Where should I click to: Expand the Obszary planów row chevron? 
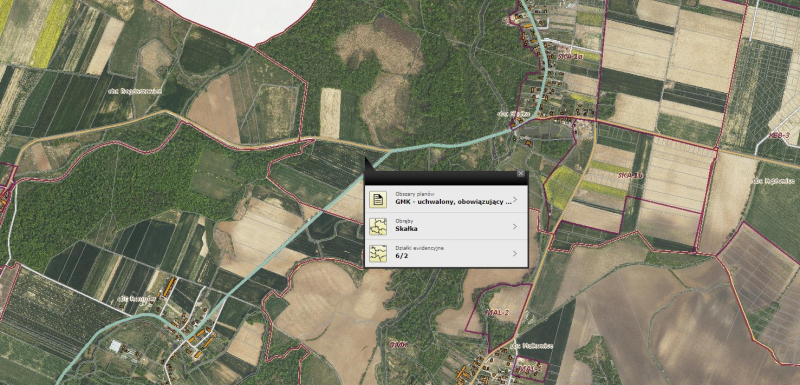515,199
